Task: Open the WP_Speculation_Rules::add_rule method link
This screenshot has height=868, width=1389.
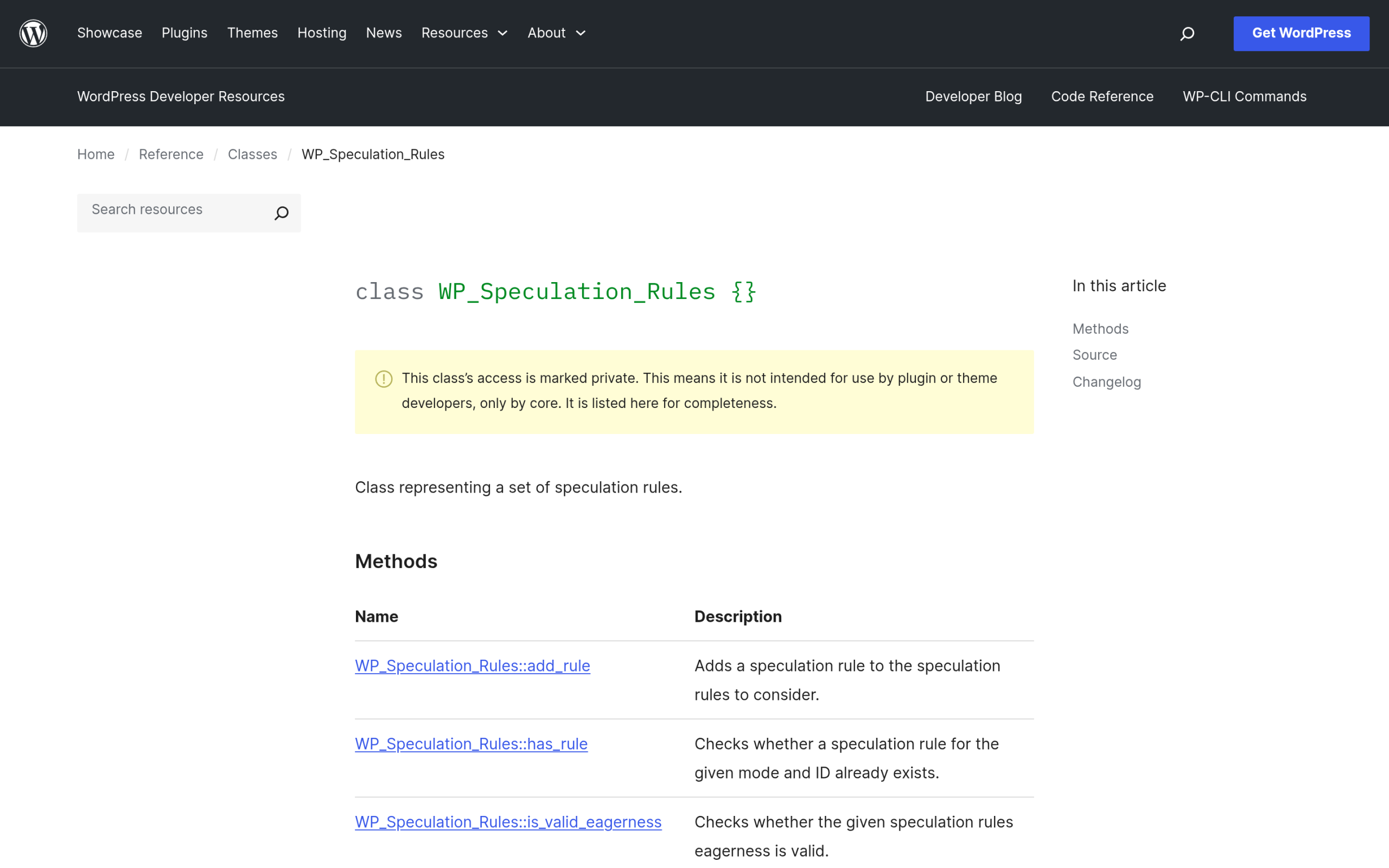Action: pyautogui.click(x=473, y=666)
